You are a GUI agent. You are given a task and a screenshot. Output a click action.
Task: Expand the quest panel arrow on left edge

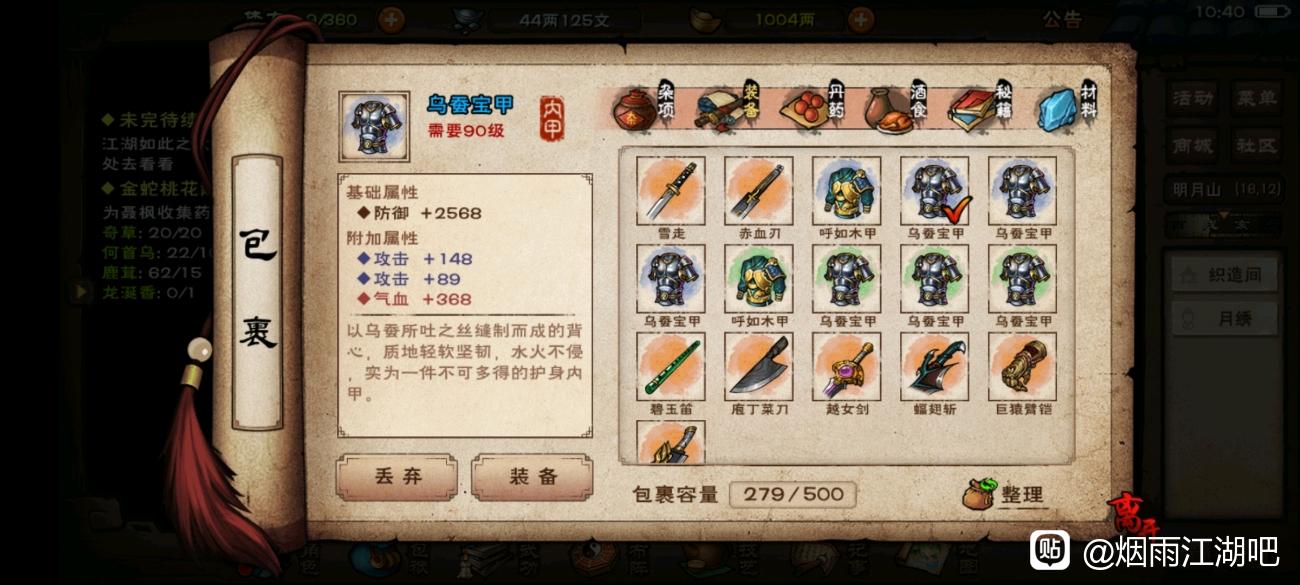80,291
